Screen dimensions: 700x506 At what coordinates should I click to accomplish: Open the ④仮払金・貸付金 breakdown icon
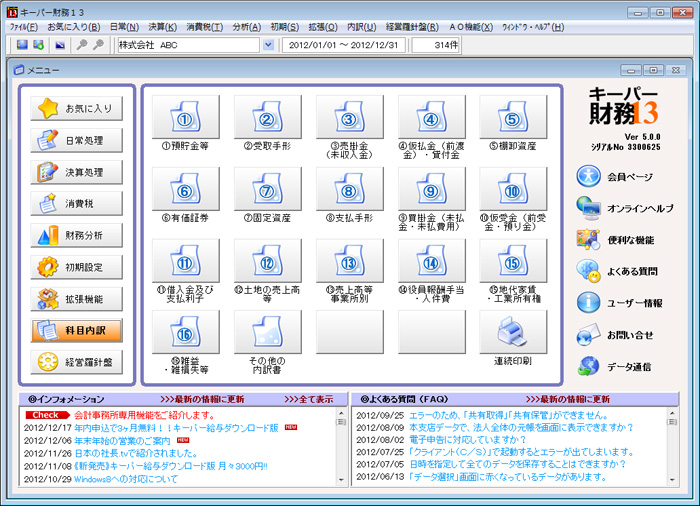[432, 117]
